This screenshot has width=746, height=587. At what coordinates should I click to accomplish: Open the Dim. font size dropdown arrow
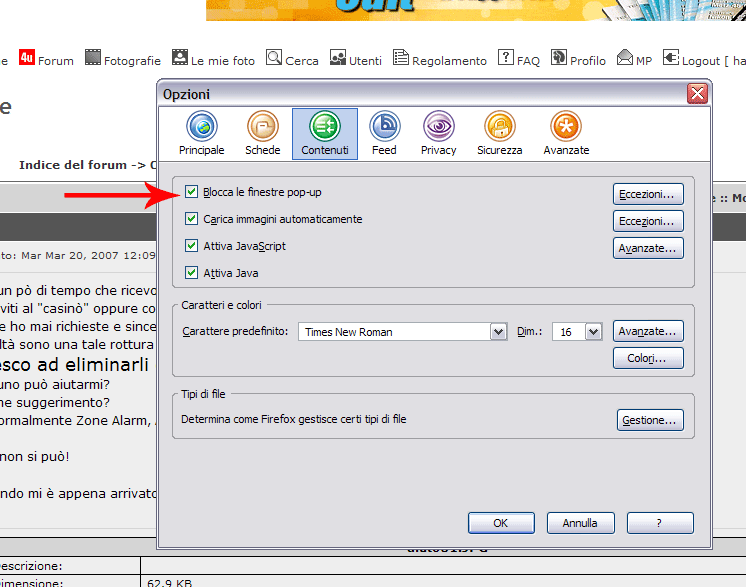pos(593,332)
